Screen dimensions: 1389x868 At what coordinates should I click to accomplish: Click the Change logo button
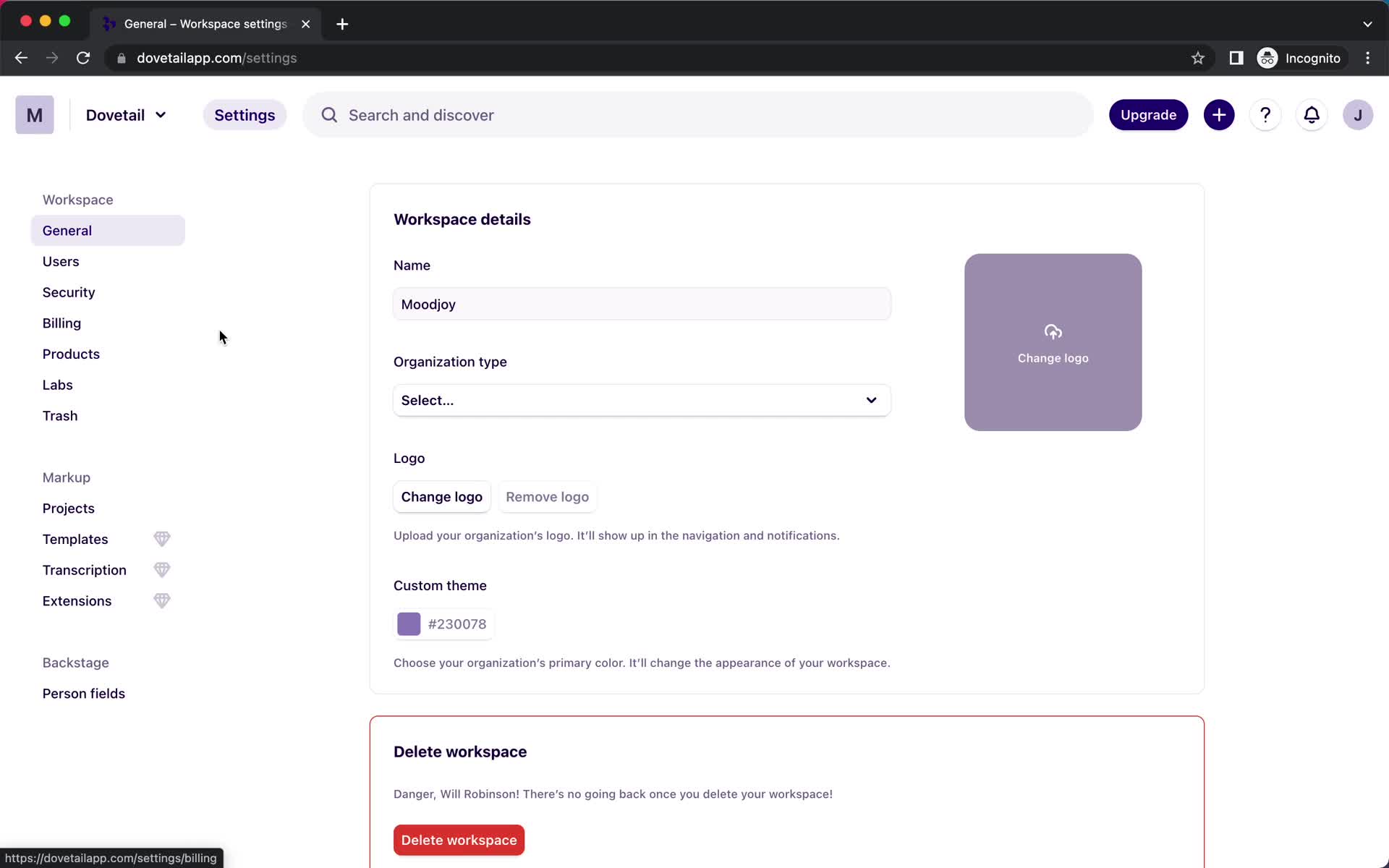point(442,497)
